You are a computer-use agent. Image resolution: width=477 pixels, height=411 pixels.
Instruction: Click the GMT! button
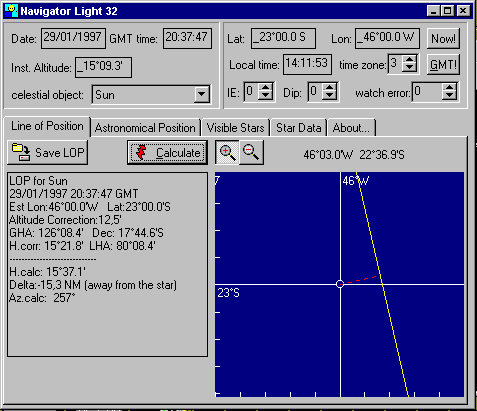pyautogui.click(x=443, y=65)
